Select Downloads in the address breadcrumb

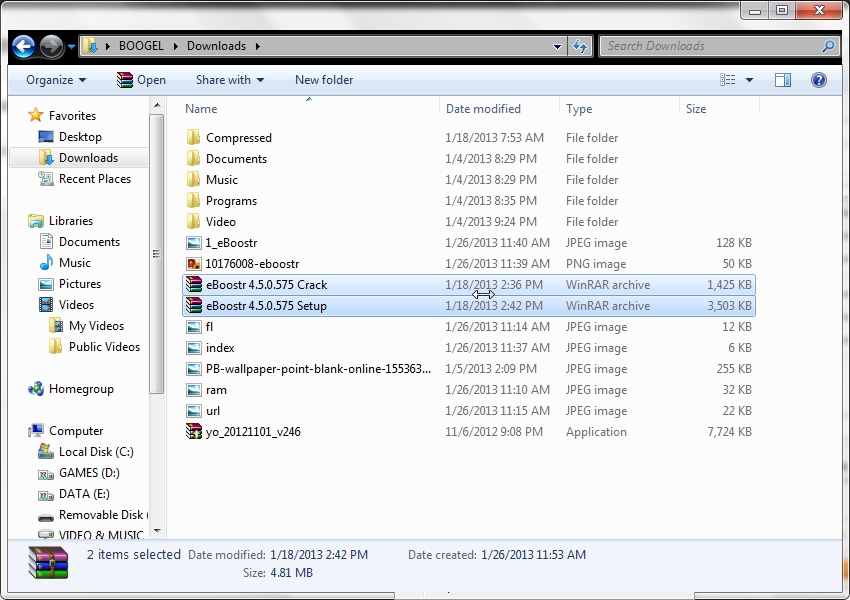(216, 46)
